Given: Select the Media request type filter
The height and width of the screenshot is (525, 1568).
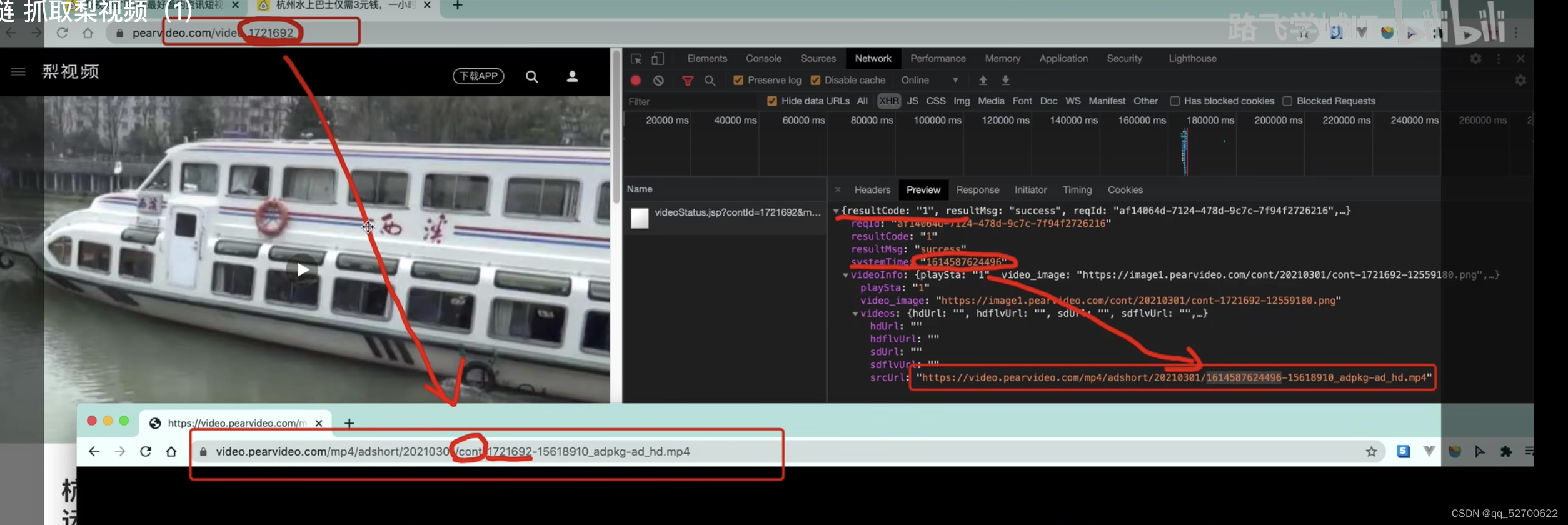Looking at the screenshot, I should [991, 101].
